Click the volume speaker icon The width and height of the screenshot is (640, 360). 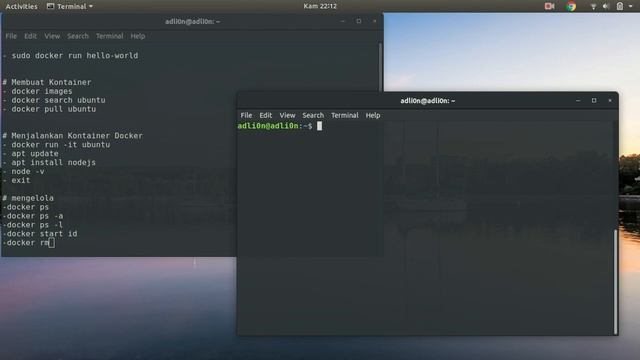click(606, 6)
